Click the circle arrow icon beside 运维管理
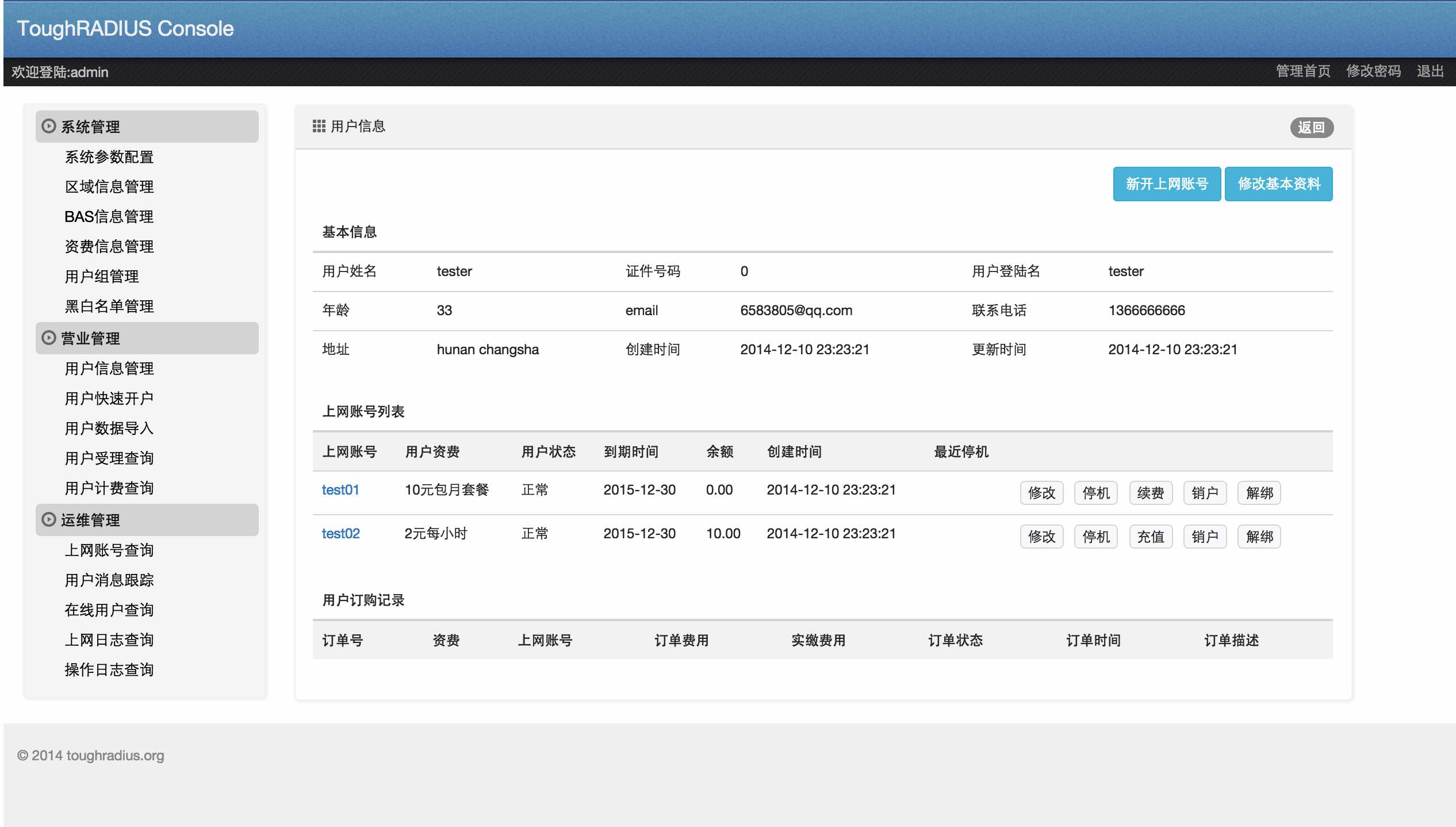 (49, 519)
